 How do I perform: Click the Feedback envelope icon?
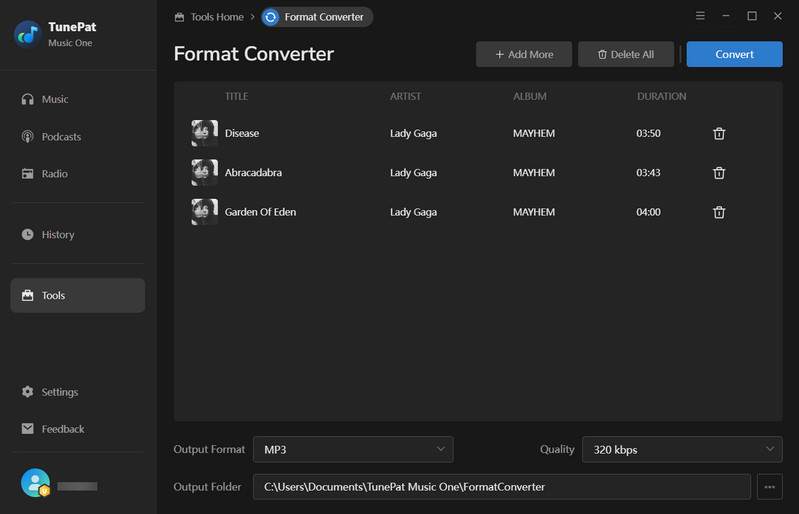point(28,428)
